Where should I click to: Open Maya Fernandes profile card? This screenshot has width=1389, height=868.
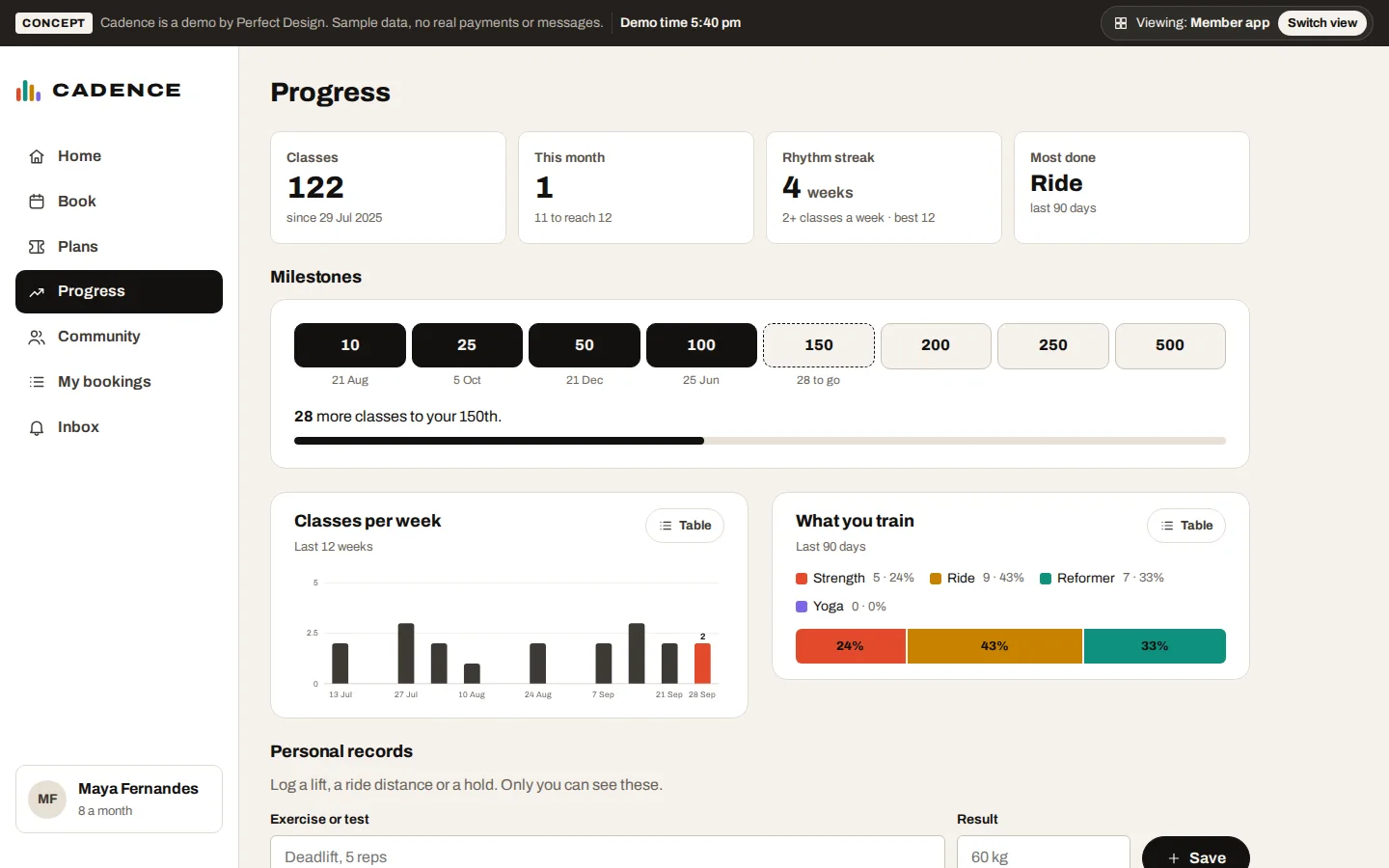click(119, 800)
